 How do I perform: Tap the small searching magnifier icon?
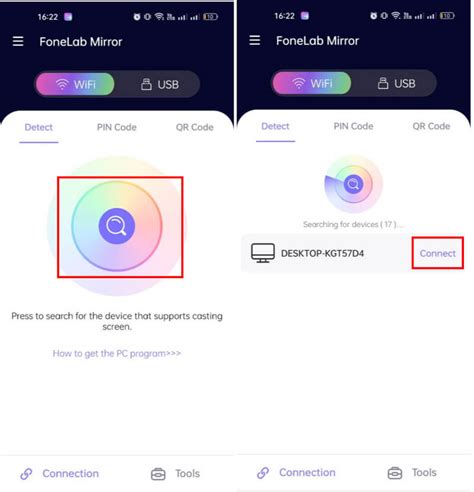point(353,184)
